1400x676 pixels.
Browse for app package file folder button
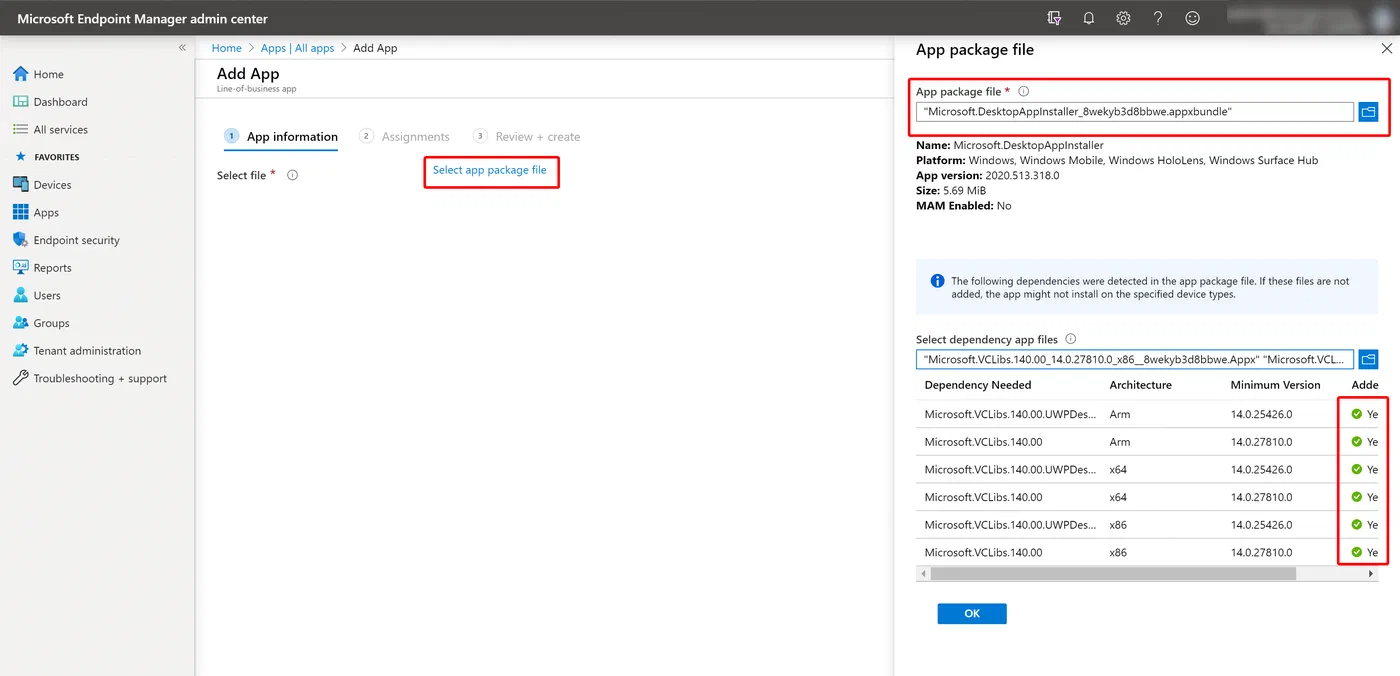[x=1368, y=112]
